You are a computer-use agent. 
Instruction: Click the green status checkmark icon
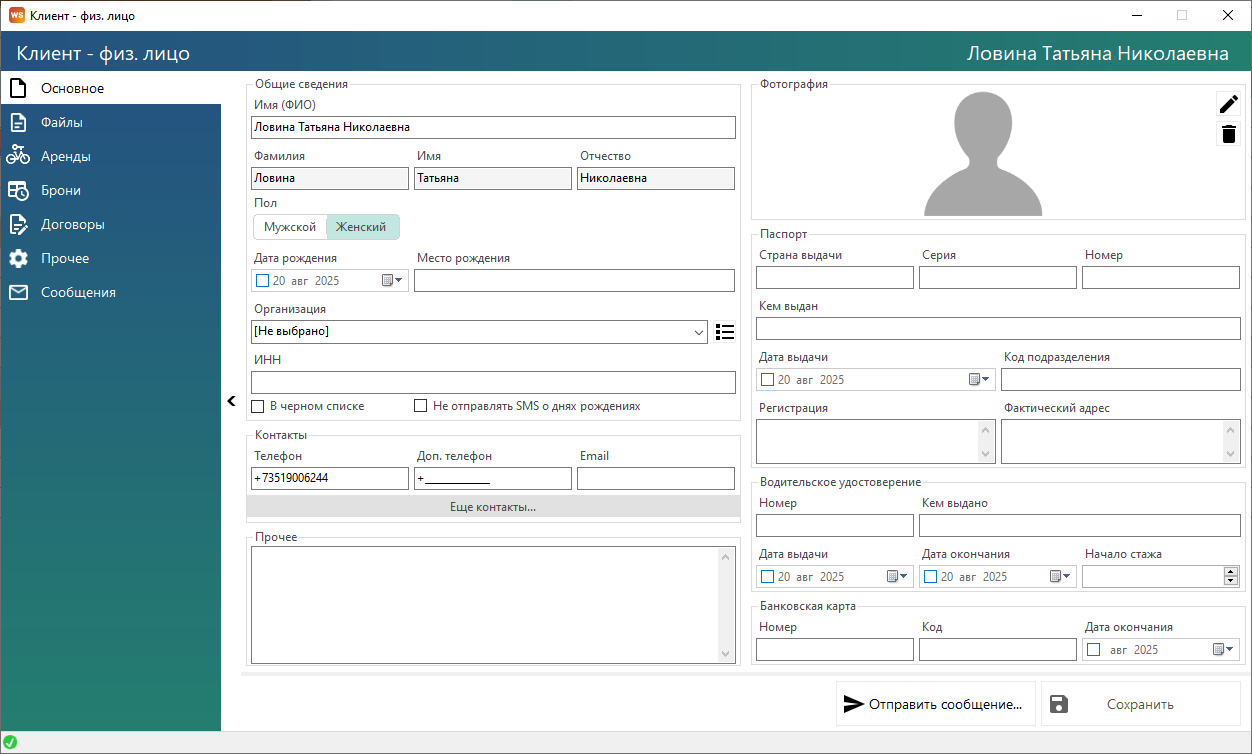10,742
